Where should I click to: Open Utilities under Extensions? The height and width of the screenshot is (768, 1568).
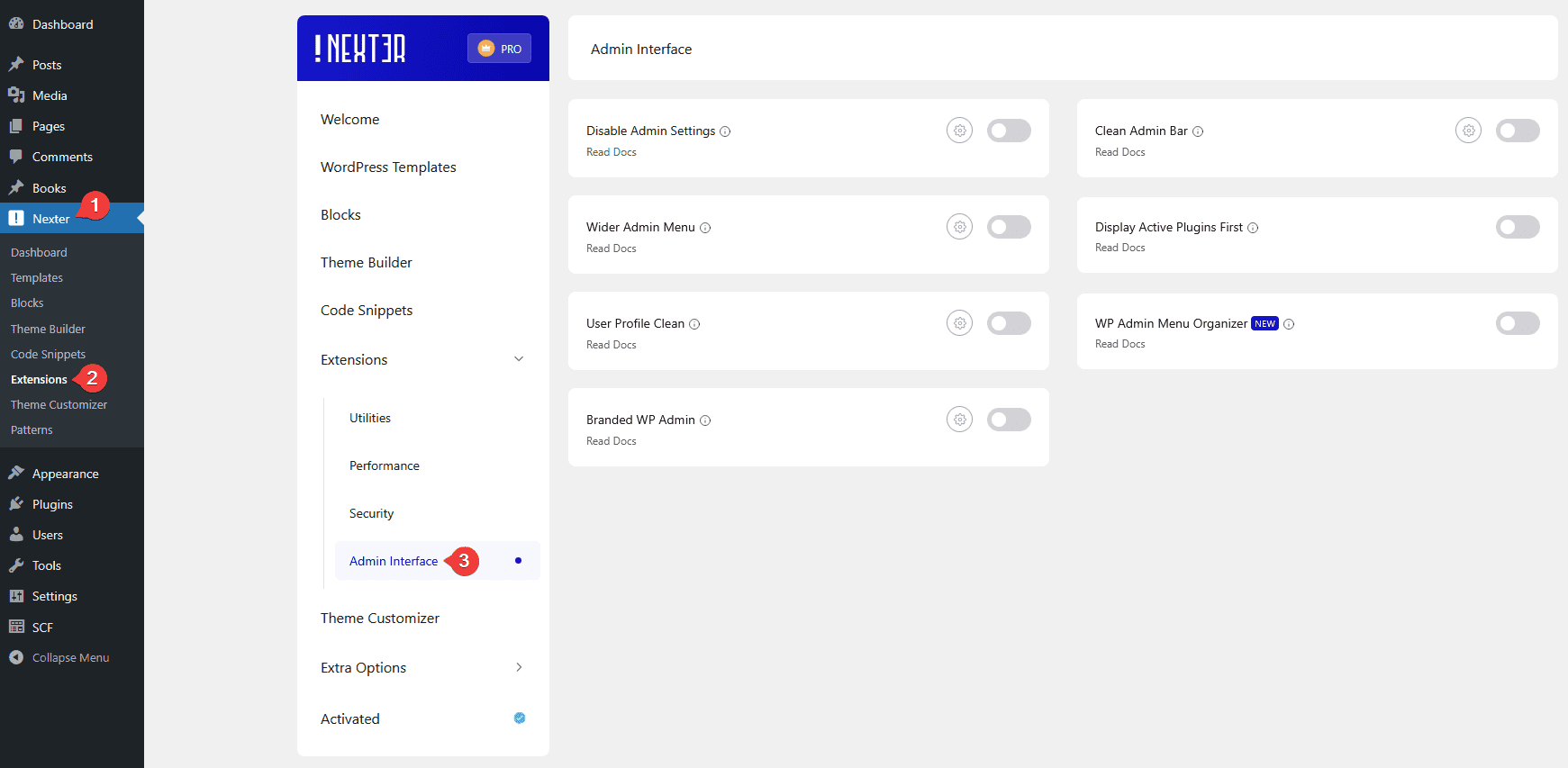pyautogui.click(x=370, y=418)
